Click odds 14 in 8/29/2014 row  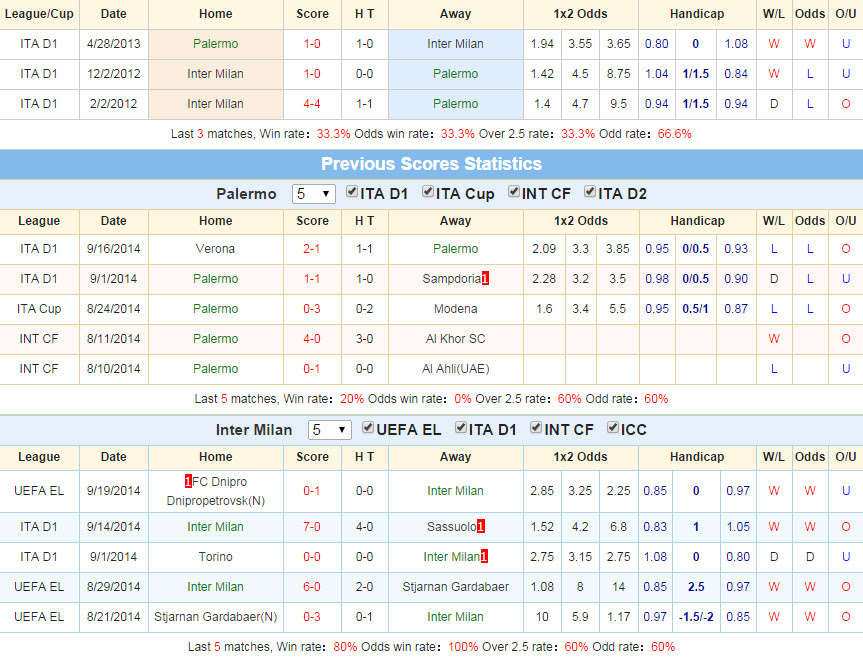point(618,587)
